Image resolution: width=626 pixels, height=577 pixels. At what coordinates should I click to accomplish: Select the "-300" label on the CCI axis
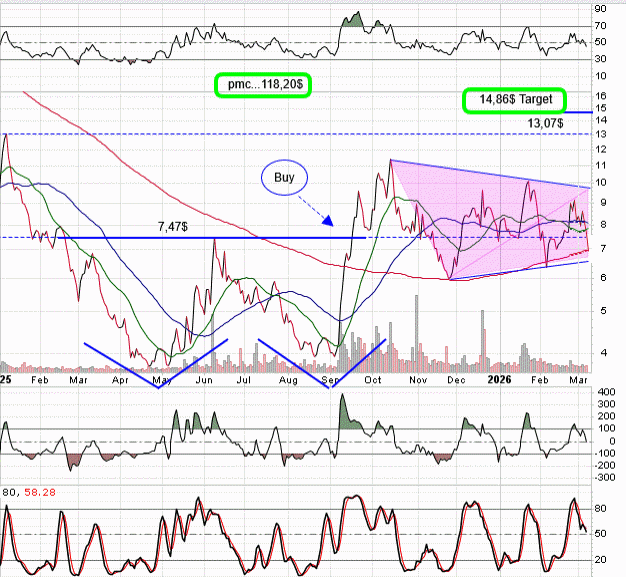[604, 478]
